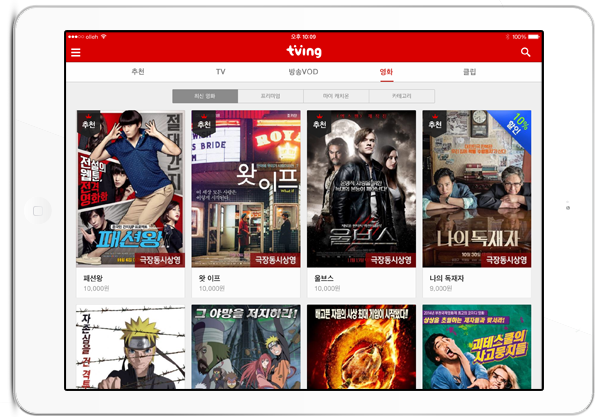Viewport: 595px width, 417px height.
Task: Open the 울브스 movie poster
Action: coord(361,189)
